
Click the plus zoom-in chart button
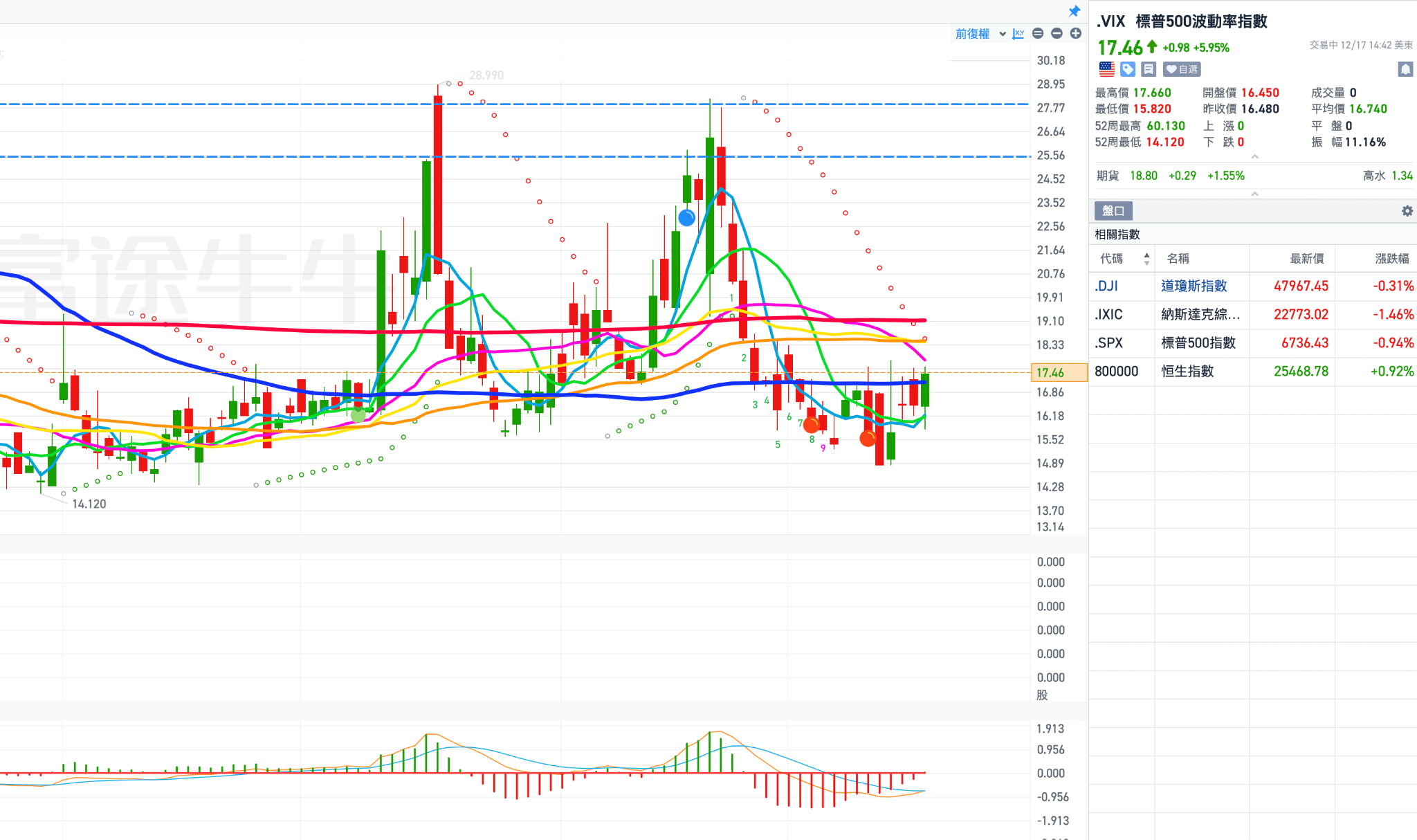pyautogui.click(x=1075, y=33)
